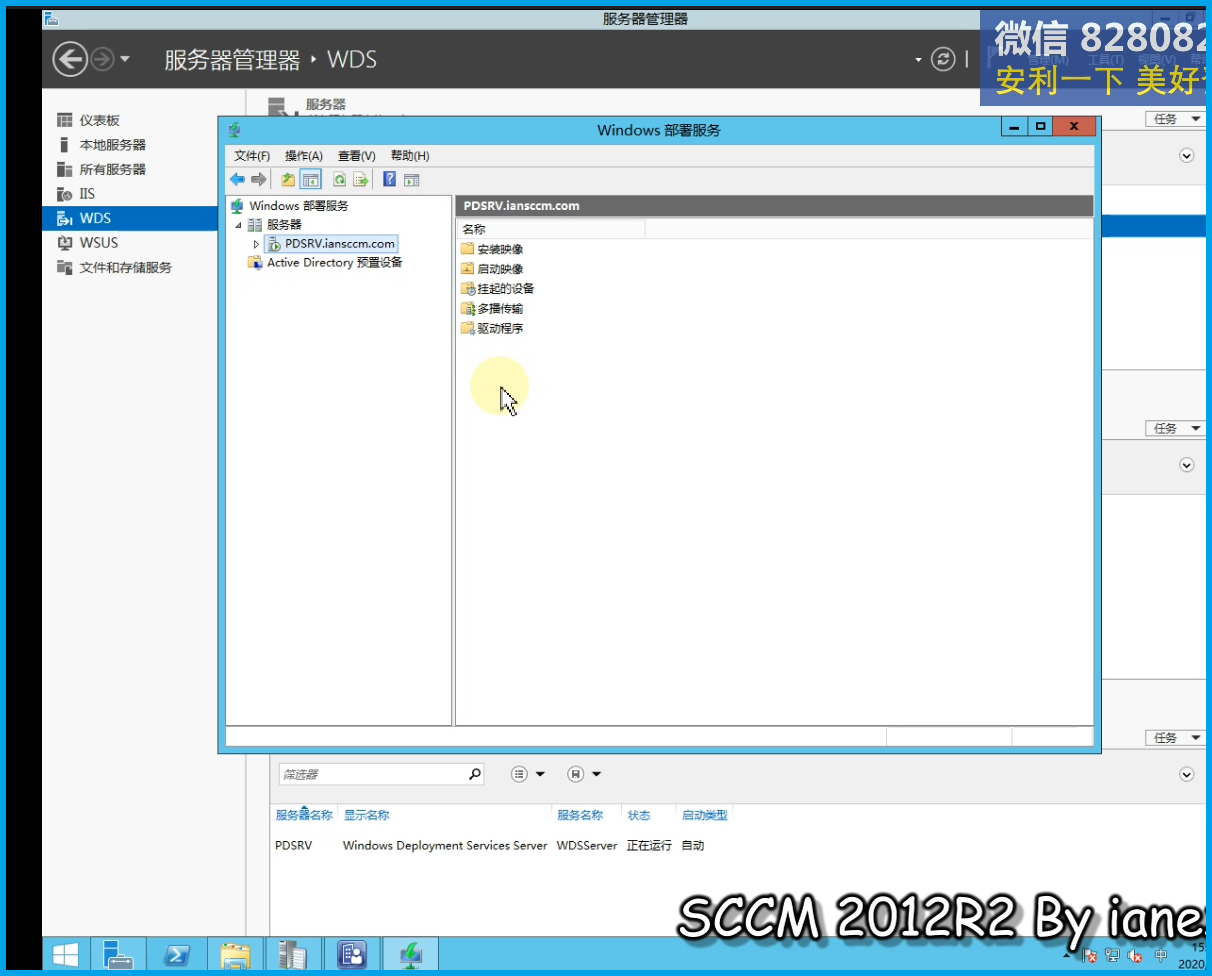Screen dimensions: 1212x976
Task: Select the 启动映像 folder icon
Action: pos(467,269)
